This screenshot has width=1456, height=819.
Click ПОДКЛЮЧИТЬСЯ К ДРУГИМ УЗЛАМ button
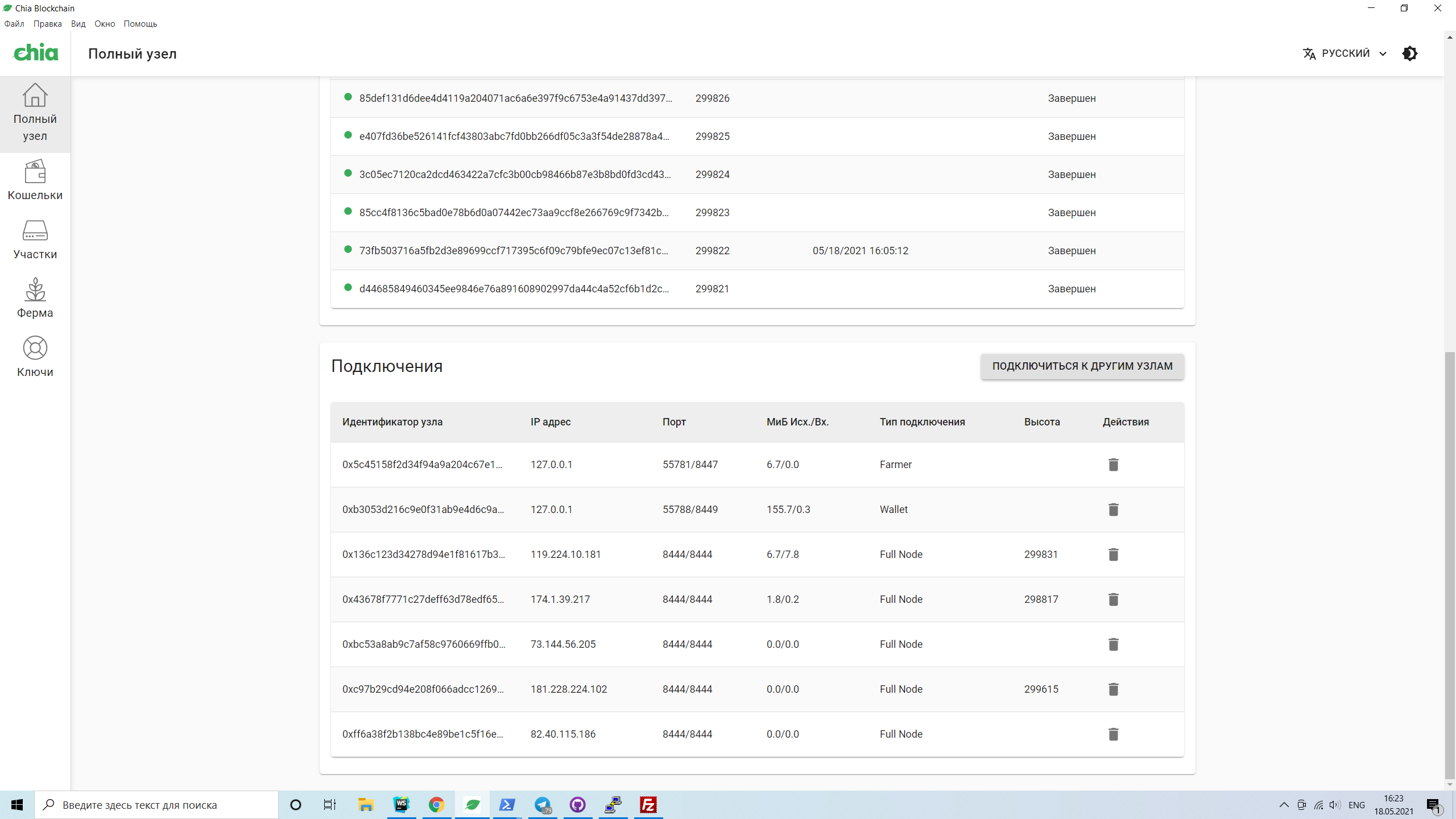tap(1082, 366)
